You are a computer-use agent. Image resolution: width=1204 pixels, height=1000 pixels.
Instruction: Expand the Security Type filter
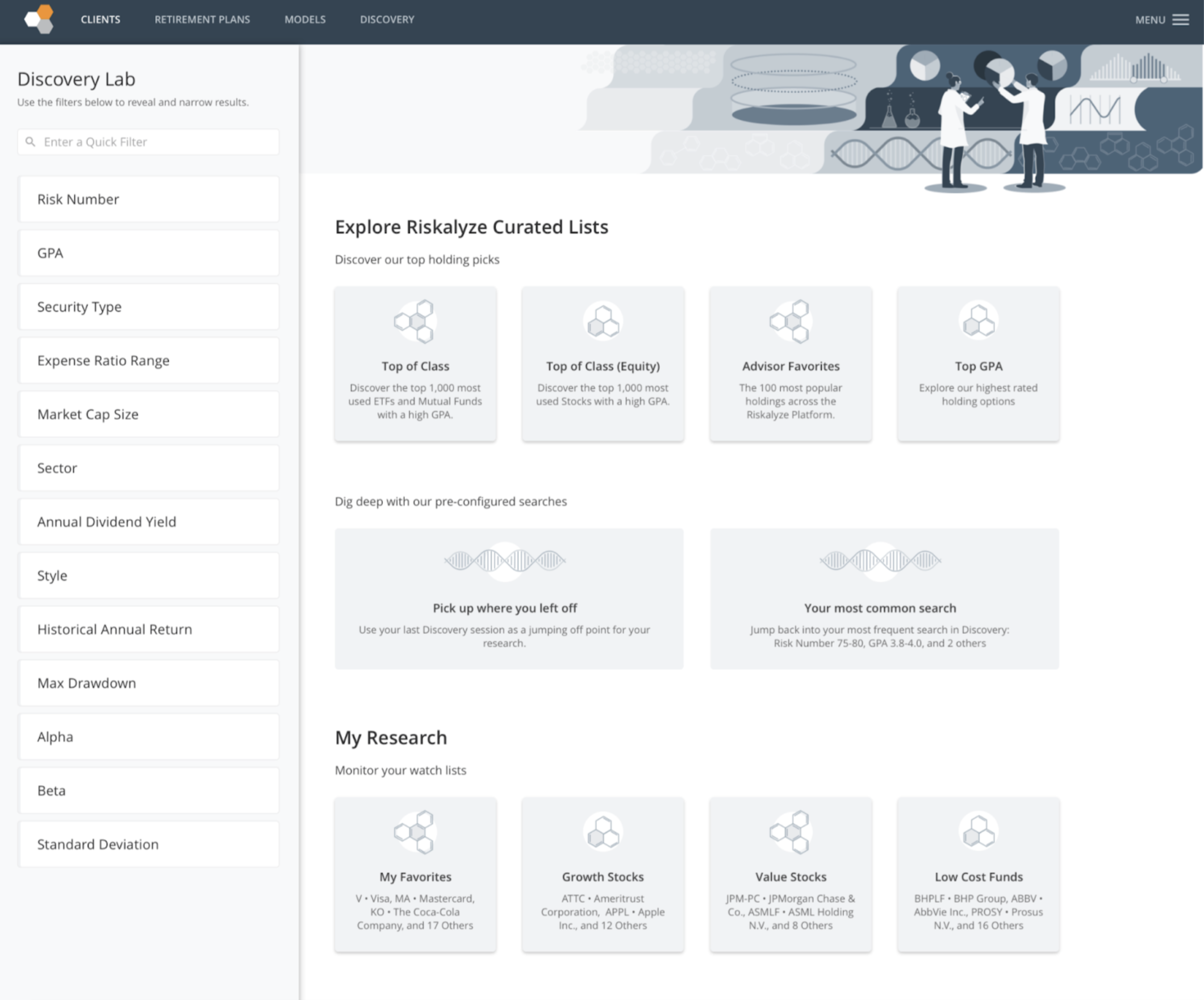tap(148, 307)
